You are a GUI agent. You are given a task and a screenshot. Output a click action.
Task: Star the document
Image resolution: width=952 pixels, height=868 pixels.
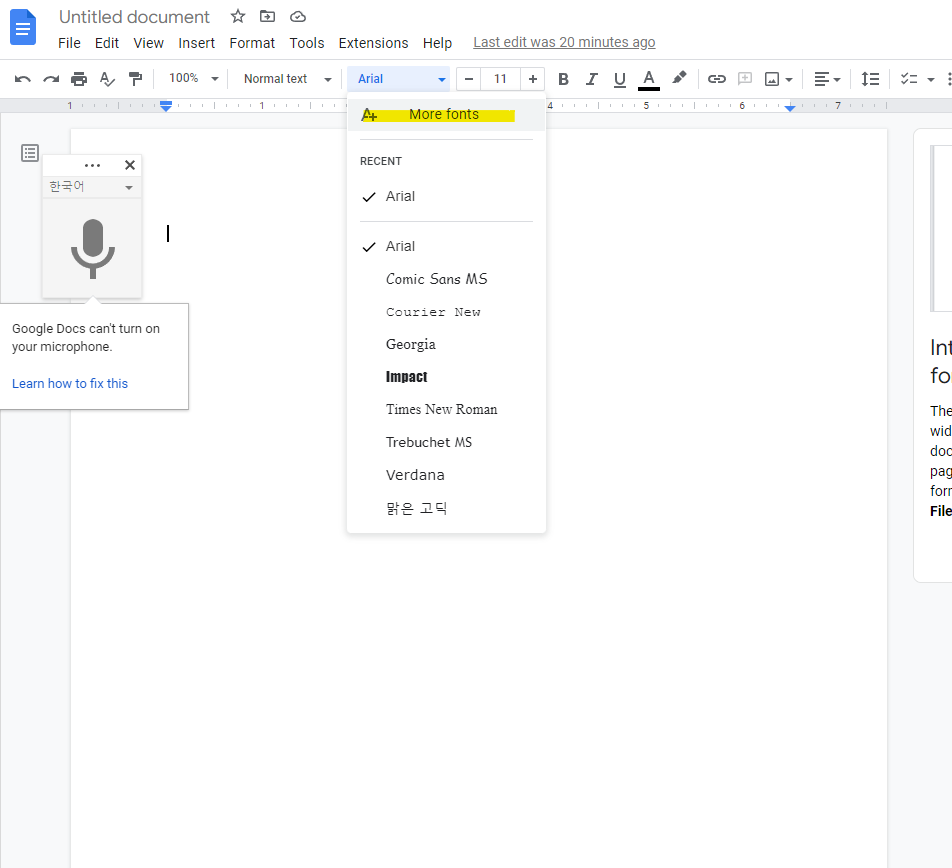pos(238,16)
